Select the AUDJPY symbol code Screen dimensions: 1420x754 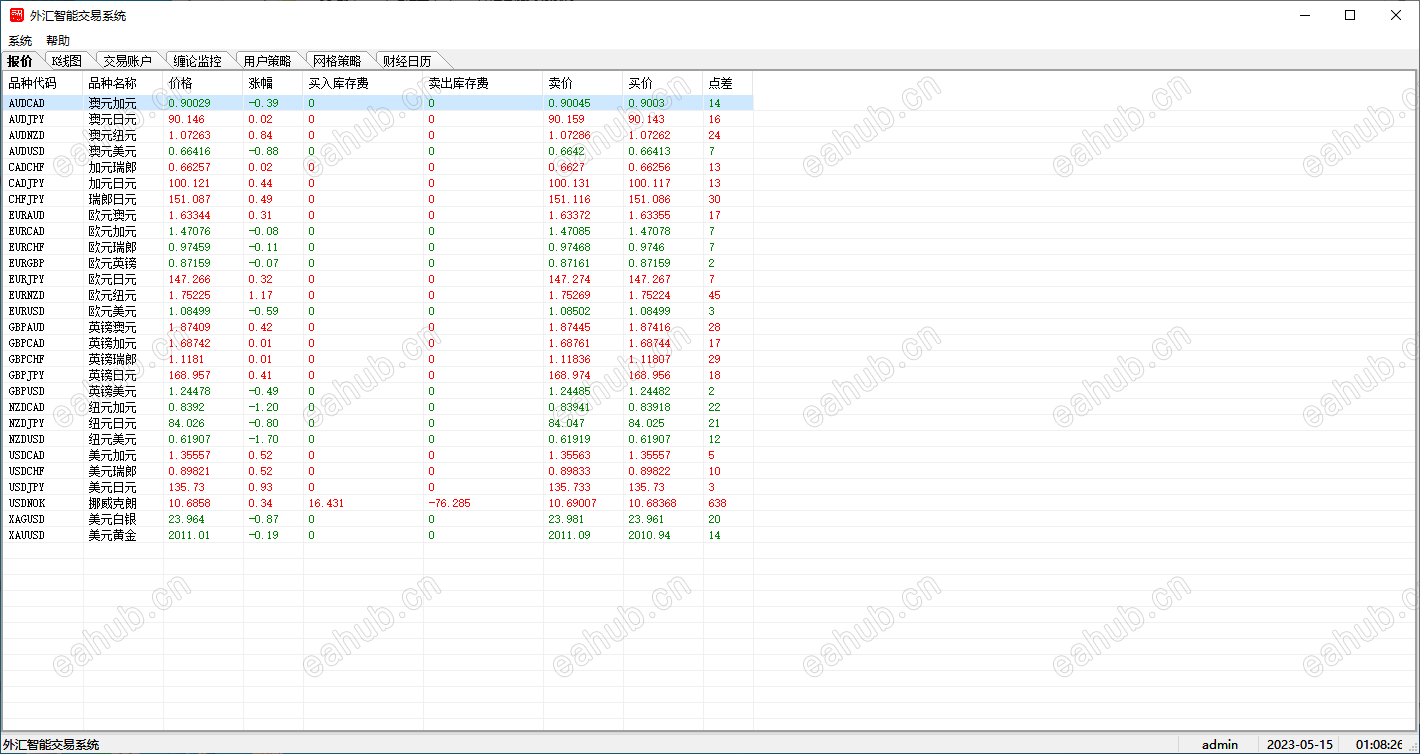click(x=27, y=119)
